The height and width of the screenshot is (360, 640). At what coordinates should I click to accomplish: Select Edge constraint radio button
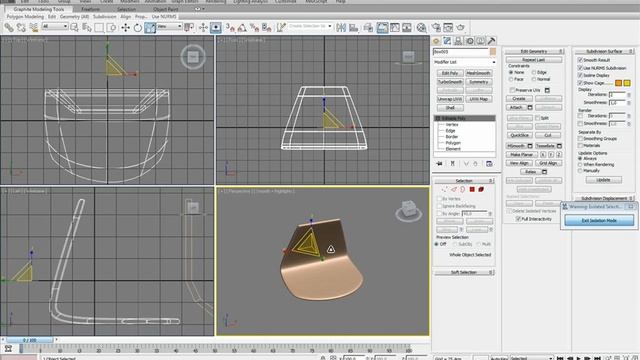tap(534, 72)
